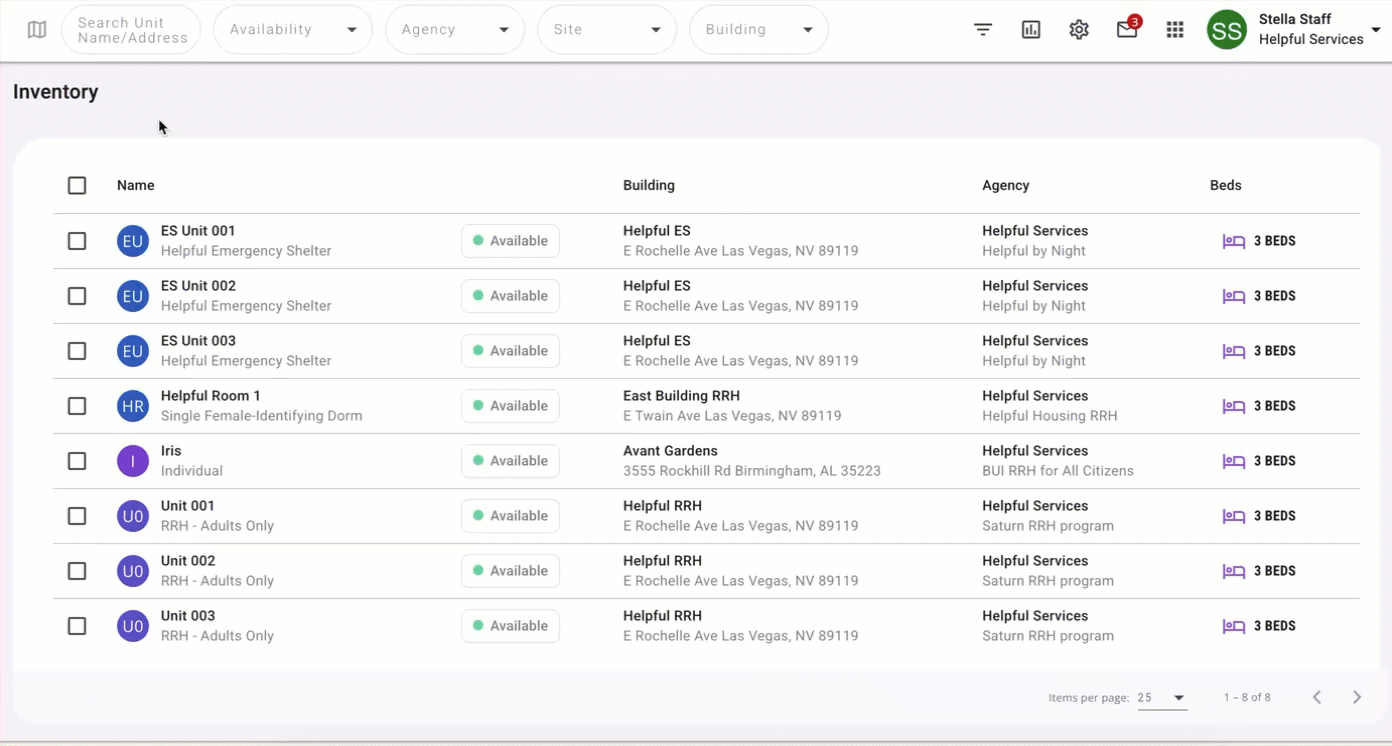This screenshot has width=1392, height=746.
Task: Change the items per page dropdown
Action: pyautogui.click(x=1162, y=698)
